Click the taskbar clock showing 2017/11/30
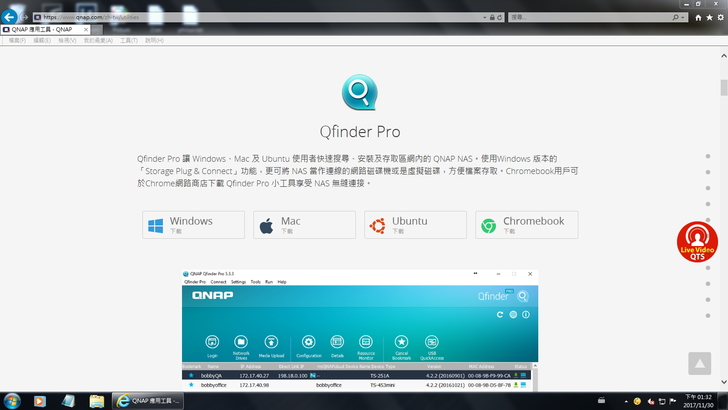Image resolution: width=728 pixels, height=410 pixels. [x=698, y=401]
